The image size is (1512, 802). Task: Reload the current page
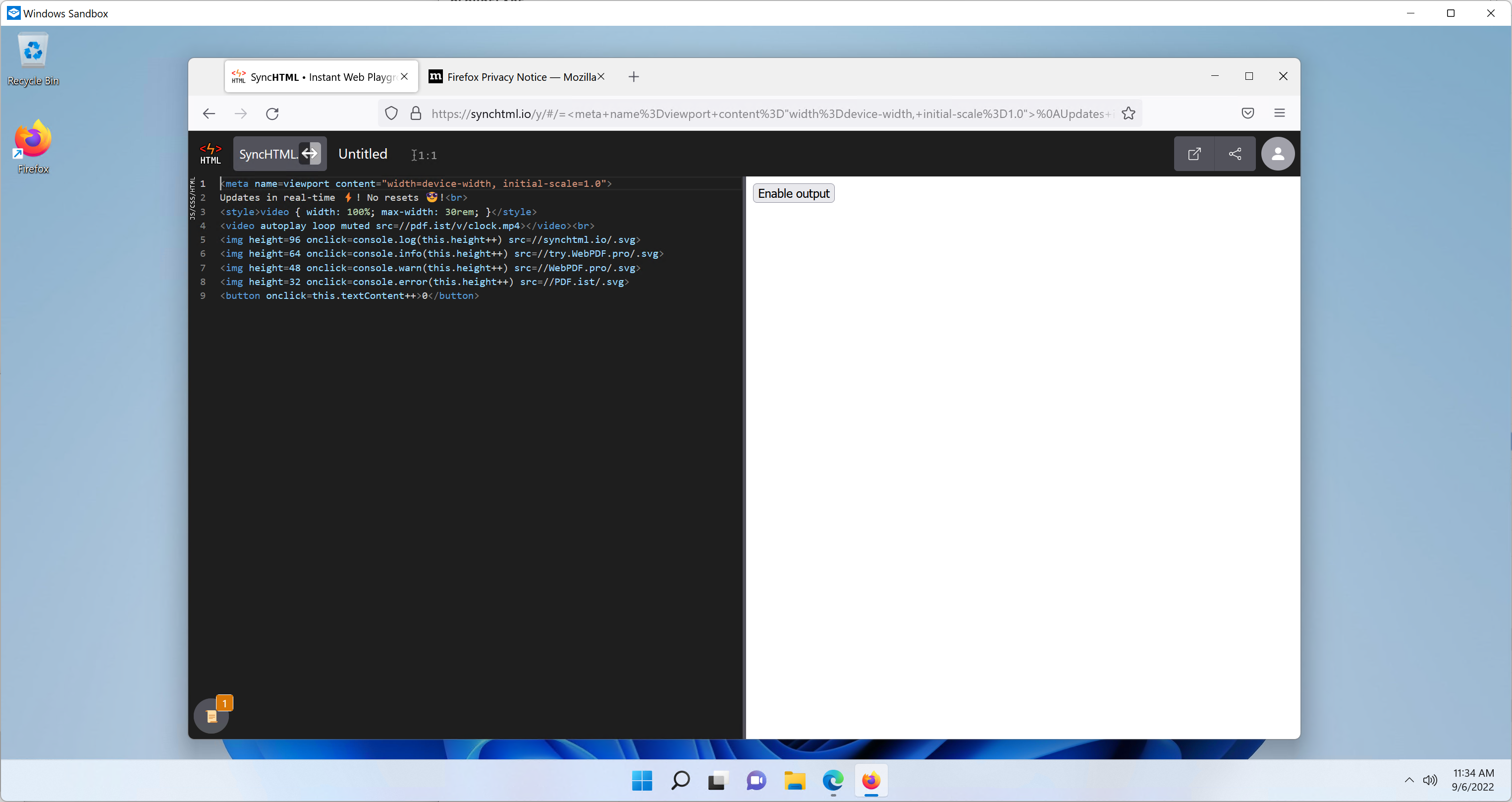[x=272, y=114]
